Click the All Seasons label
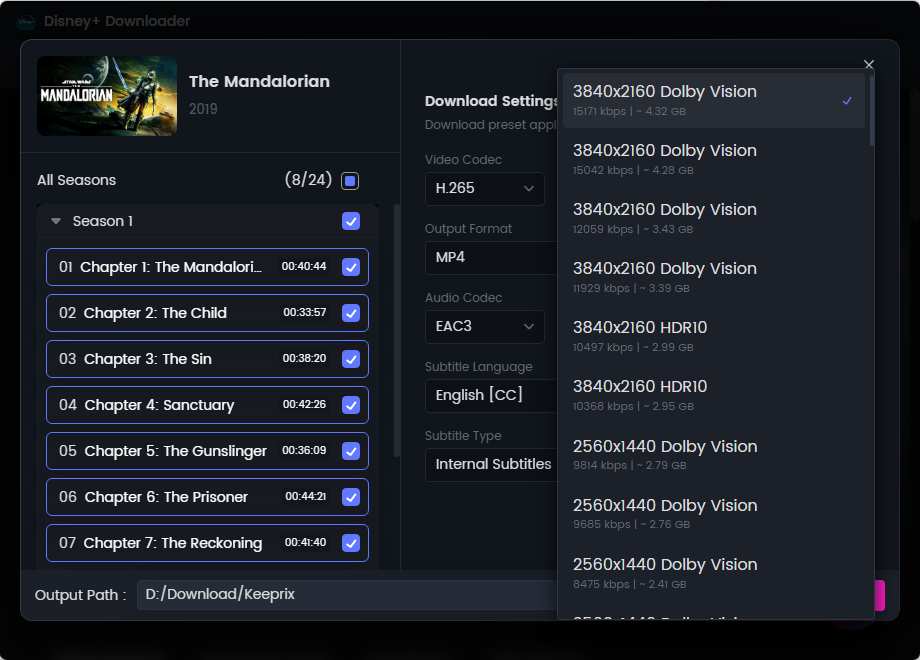 [77, 180]
